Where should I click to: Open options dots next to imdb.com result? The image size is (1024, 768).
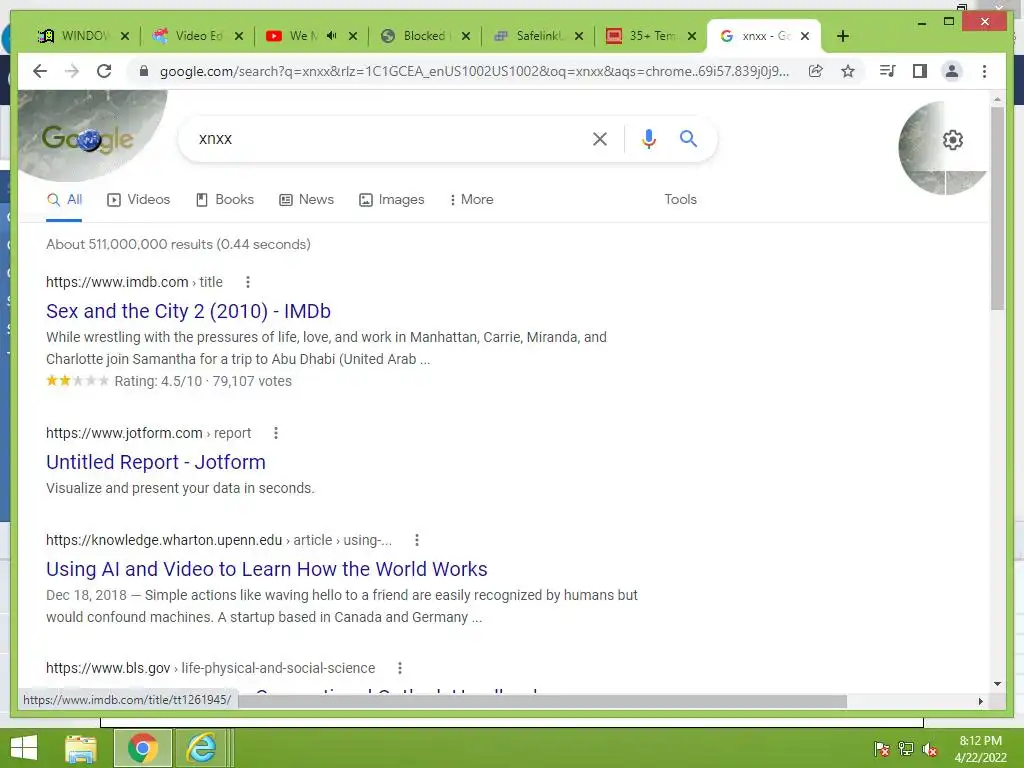coord(248,282)
